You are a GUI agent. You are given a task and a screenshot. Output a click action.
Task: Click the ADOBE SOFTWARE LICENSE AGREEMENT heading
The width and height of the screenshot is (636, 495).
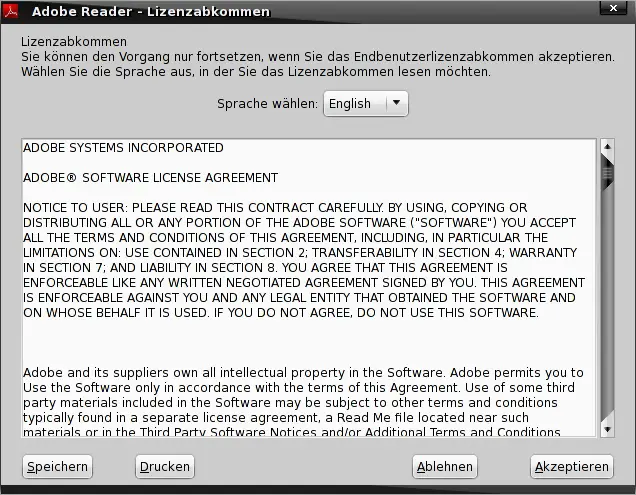[x=150, y=178]
